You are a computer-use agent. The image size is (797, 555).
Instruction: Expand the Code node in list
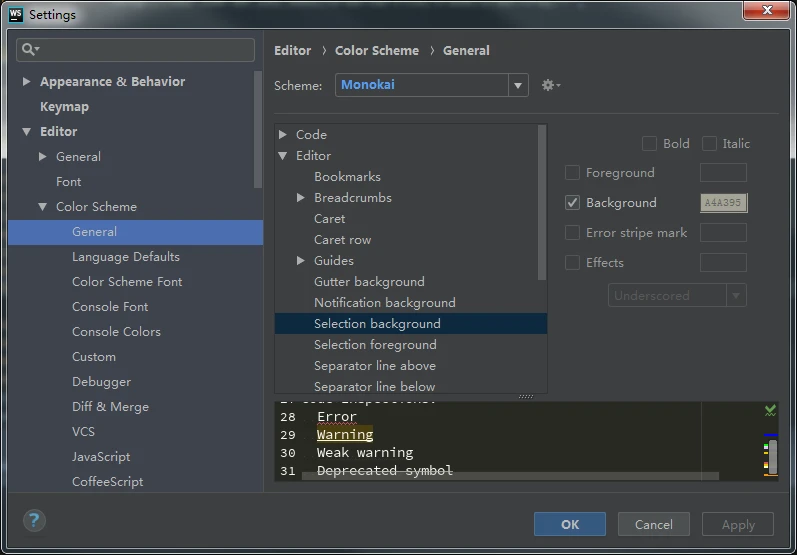283,135
